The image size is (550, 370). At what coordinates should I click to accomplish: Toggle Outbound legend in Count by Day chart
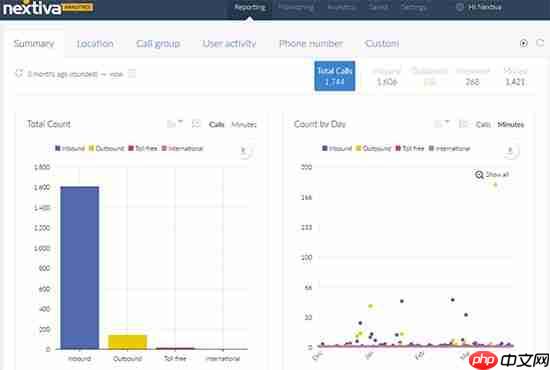tap(374, 148)
